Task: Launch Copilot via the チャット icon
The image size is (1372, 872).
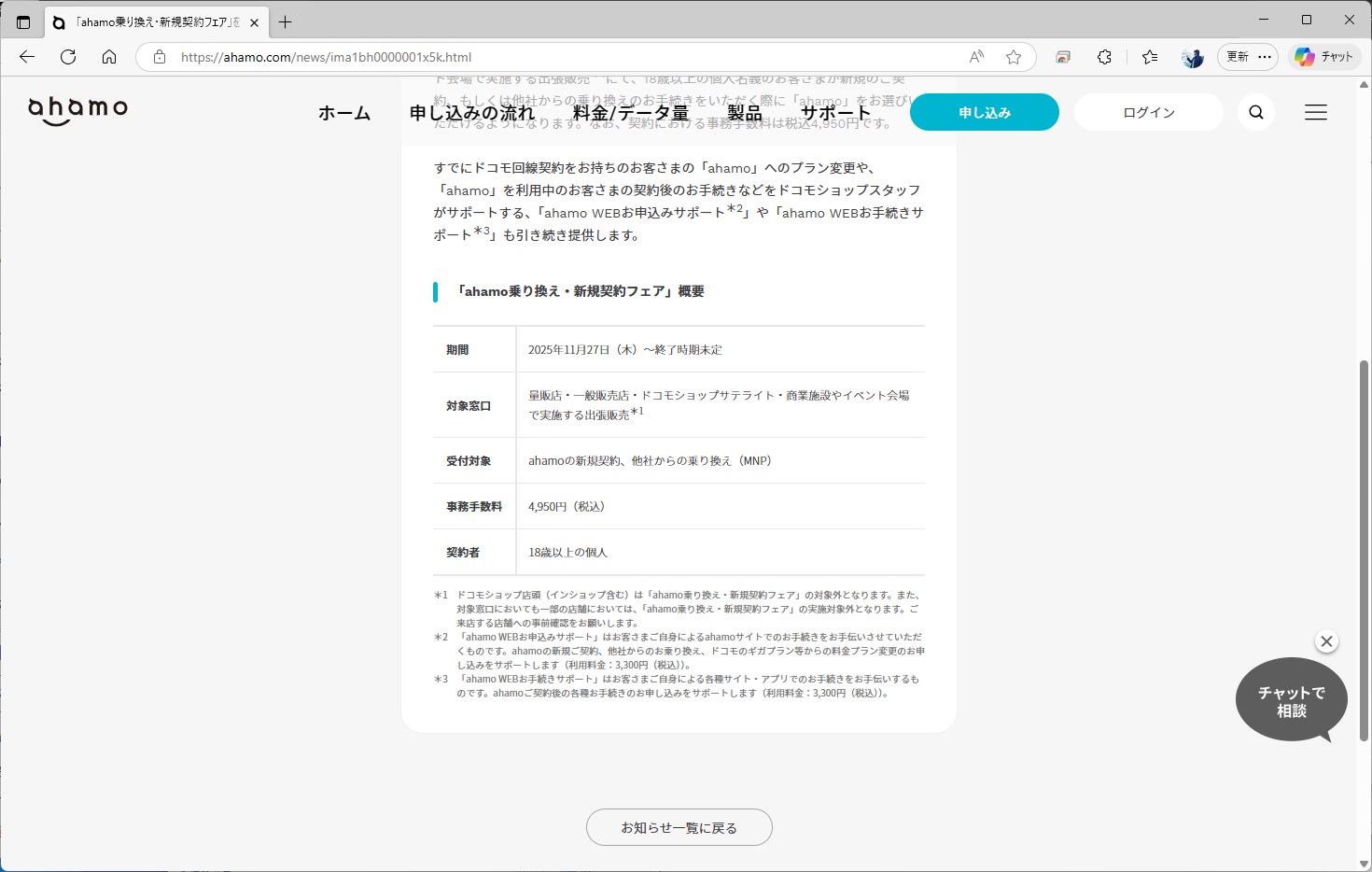Action: 1324,57
